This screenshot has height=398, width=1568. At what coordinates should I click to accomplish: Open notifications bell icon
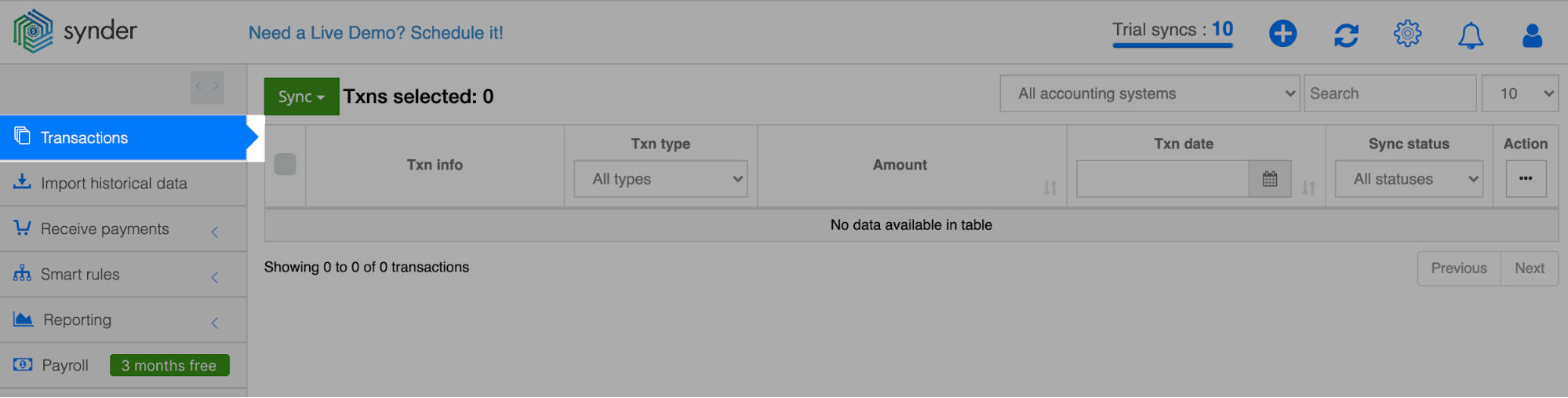pos(1470,35)
